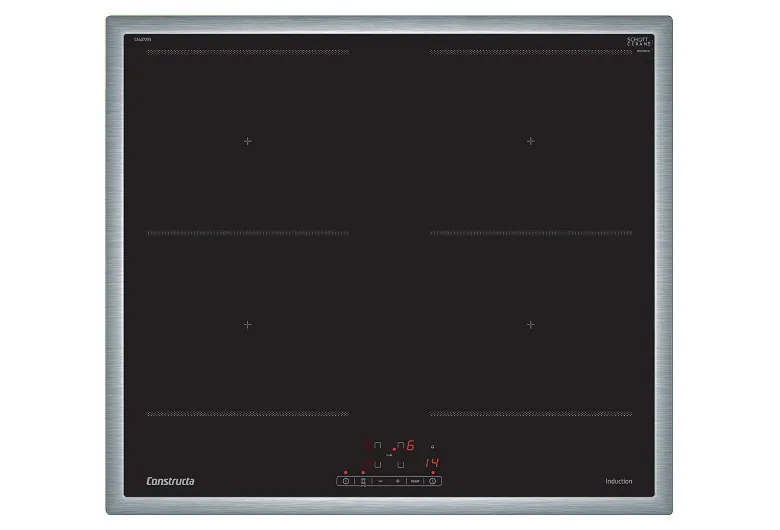Viewport: 780px width, 530px height.
Task: Tap the cooking zone select key
Action: point(363,482)
